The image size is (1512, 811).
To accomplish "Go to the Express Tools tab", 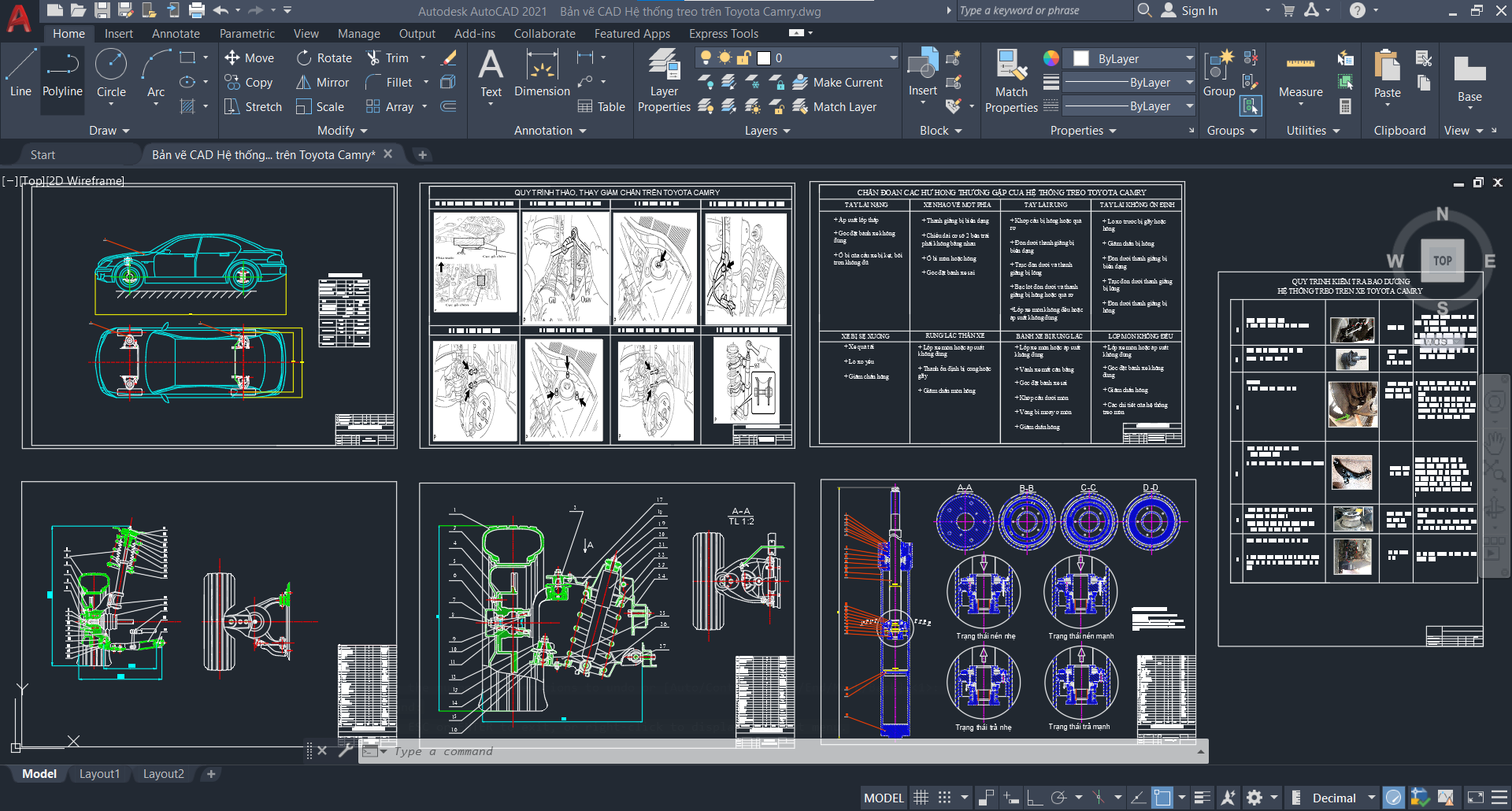I will tap(724, 34).
